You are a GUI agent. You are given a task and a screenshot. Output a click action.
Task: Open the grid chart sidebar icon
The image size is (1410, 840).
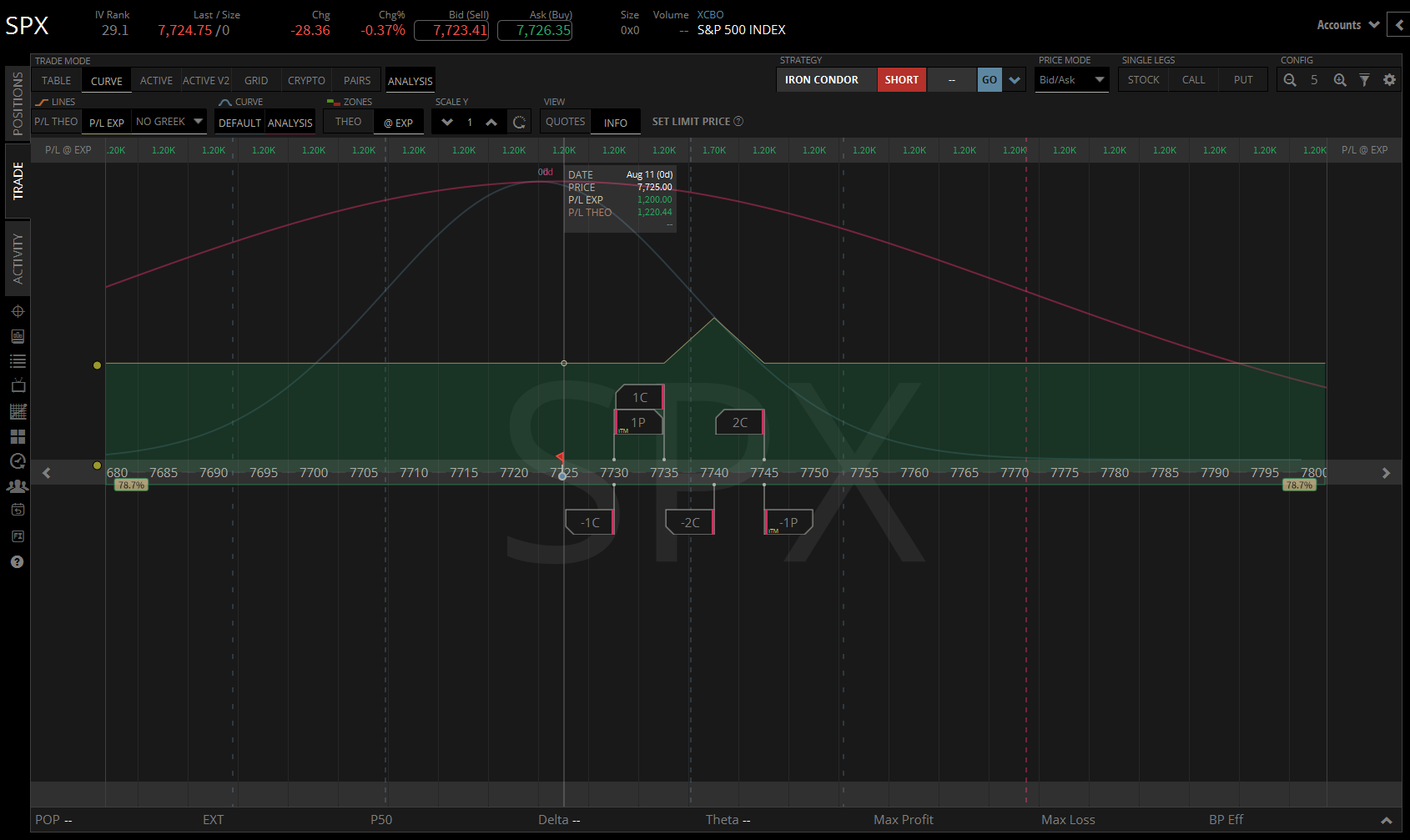[18, 411]
